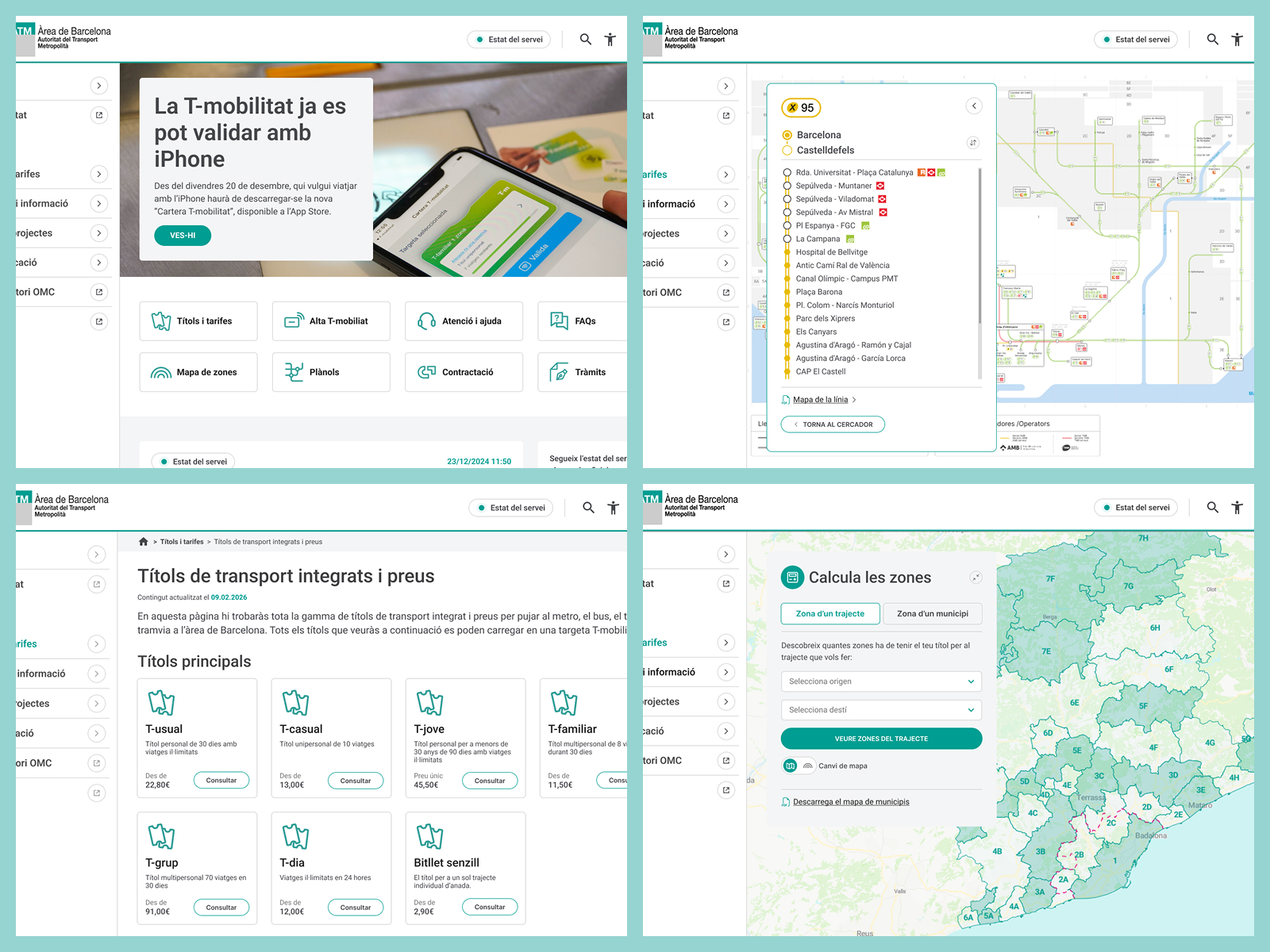Viewport: 1270px width, 952px height.
Task: Click Consultar on the T-usual card
Action: pyautogui.click(x=221, y=781)
